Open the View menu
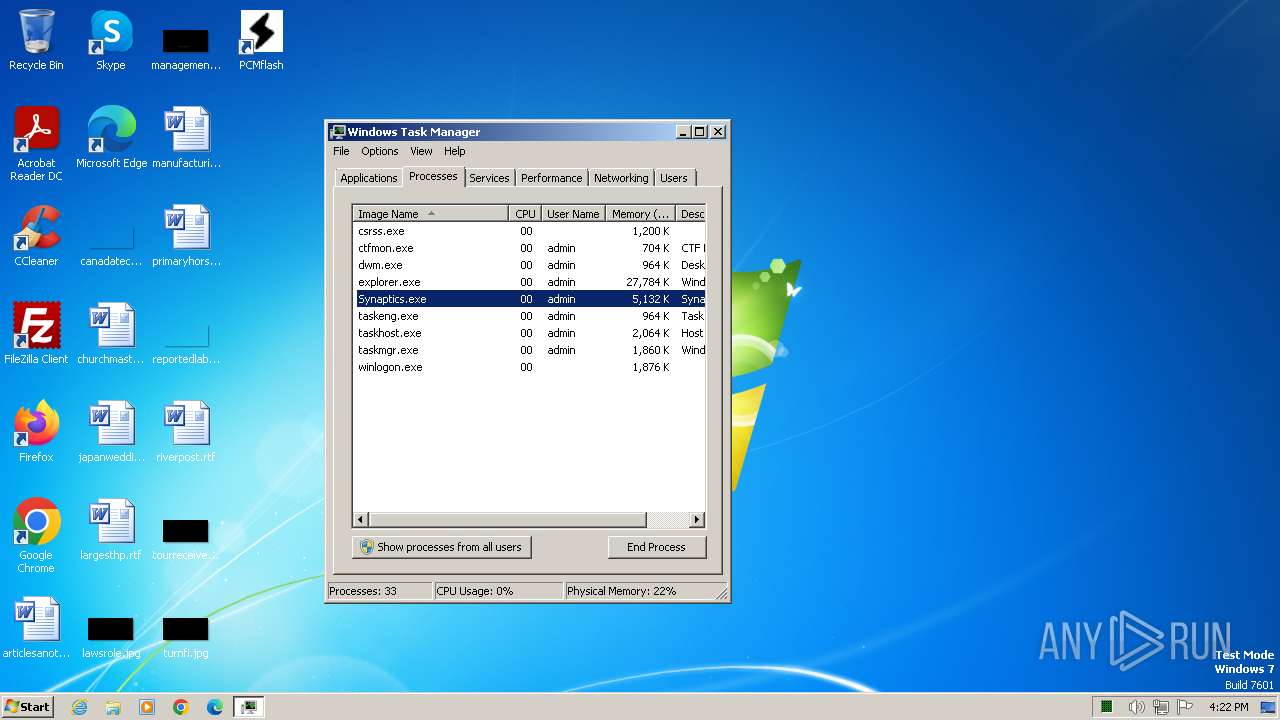The image size is (1280, 720). click(421, 151)
